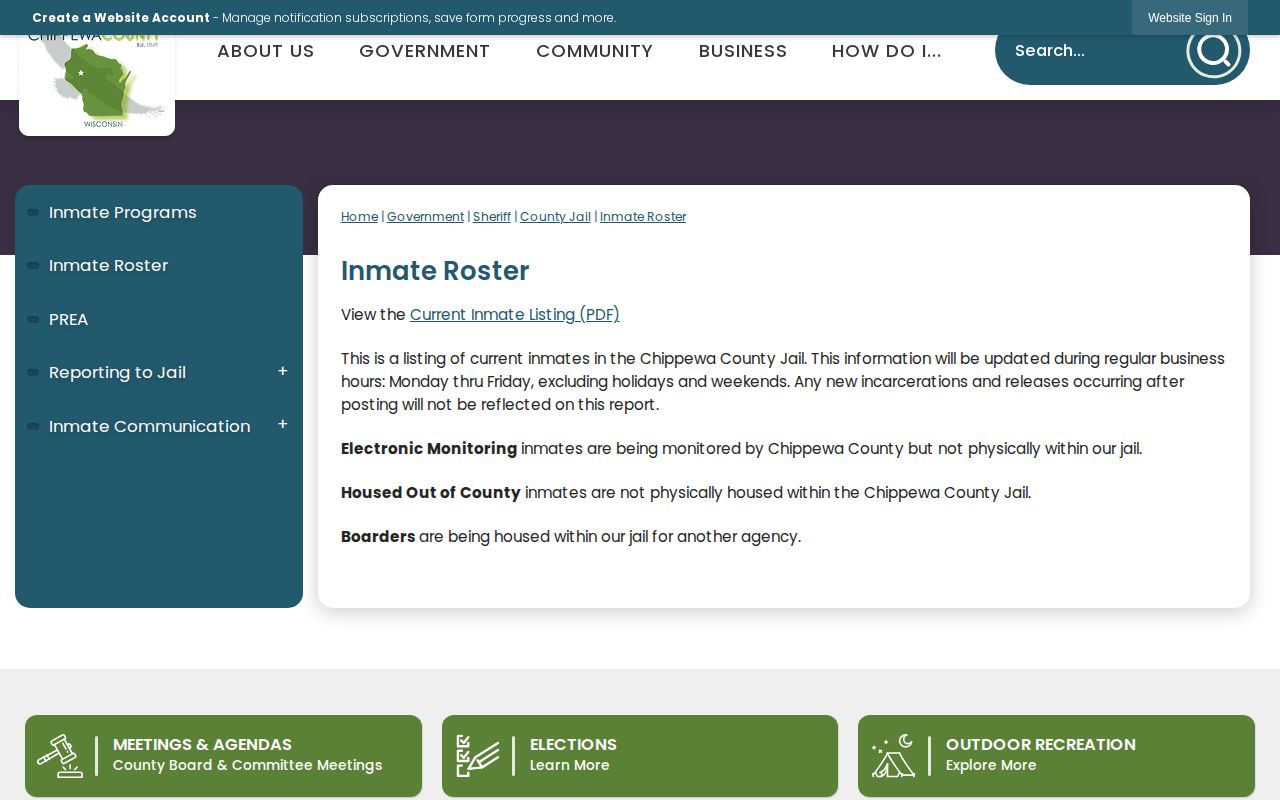Select PREA in sidebar

tap(69, 319)
